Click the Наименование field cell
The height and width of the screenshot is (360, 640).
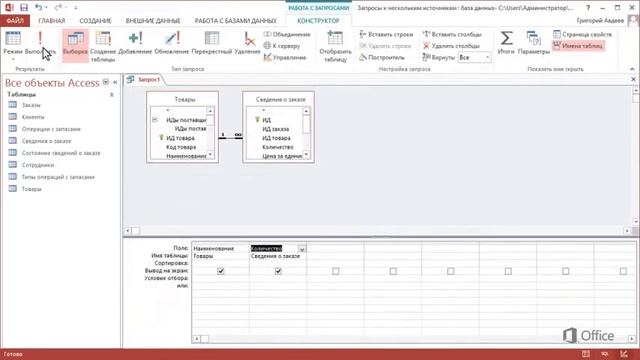click(220, 248)
